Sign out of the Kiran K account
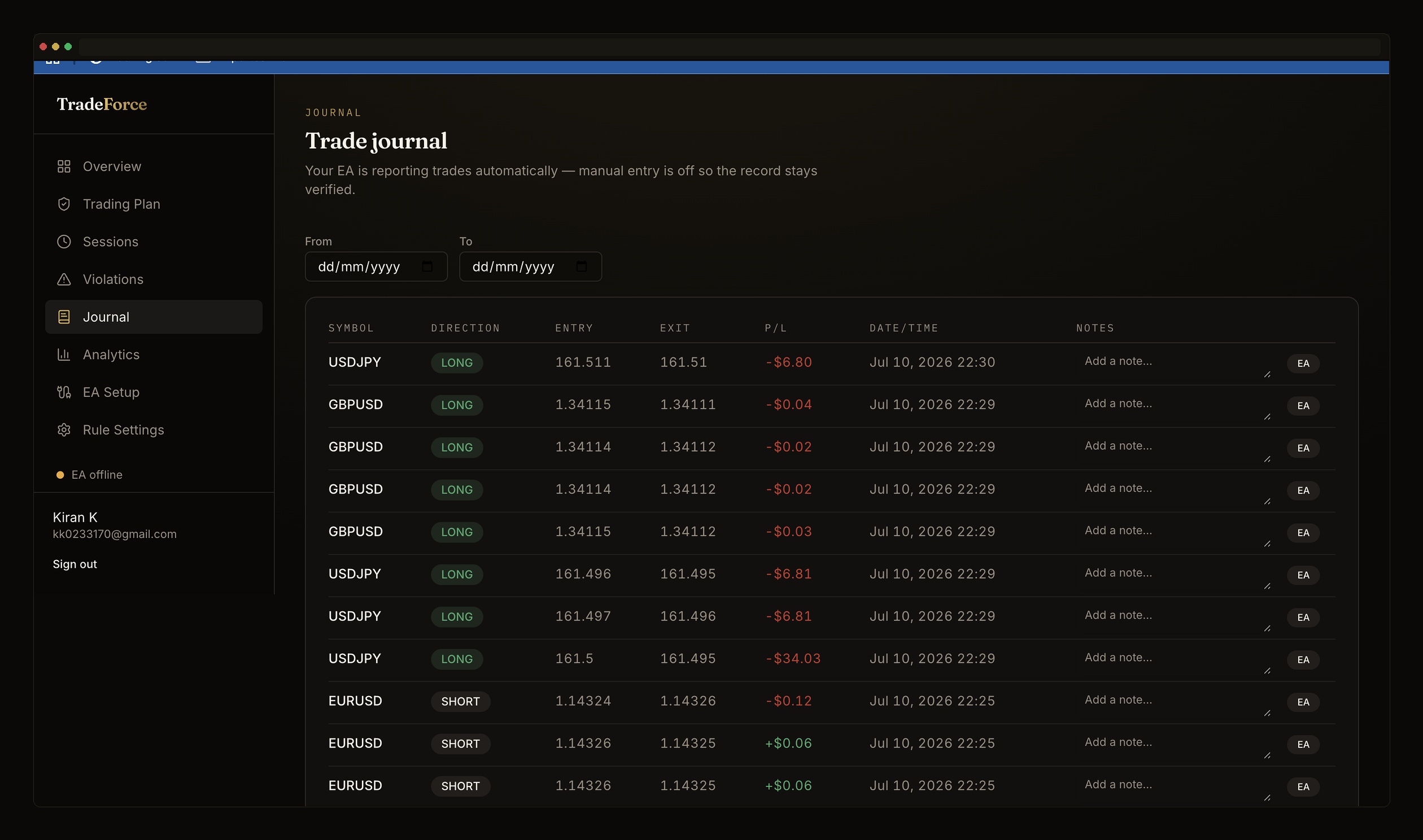This screenshot has width=1423, height=840. pyautogui.click(x=75, y=564)
